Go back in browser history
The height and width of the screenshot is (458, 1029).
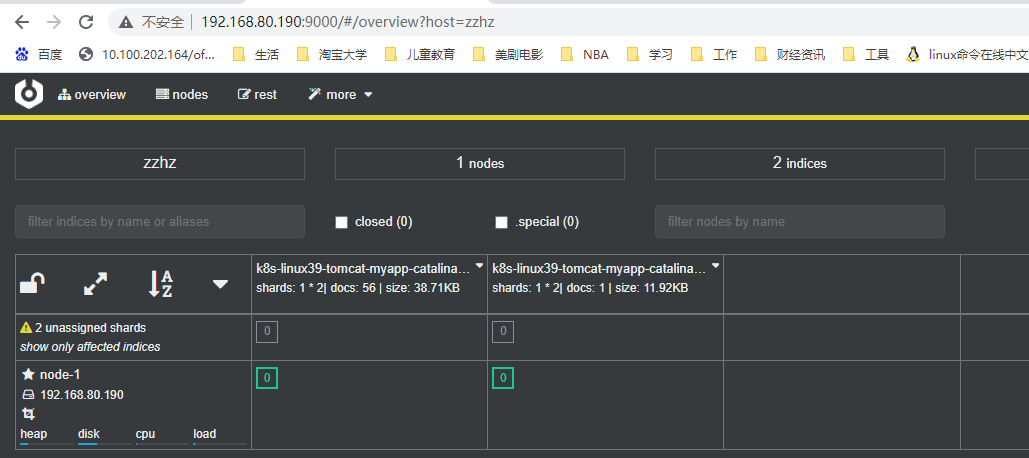(22, 22)
